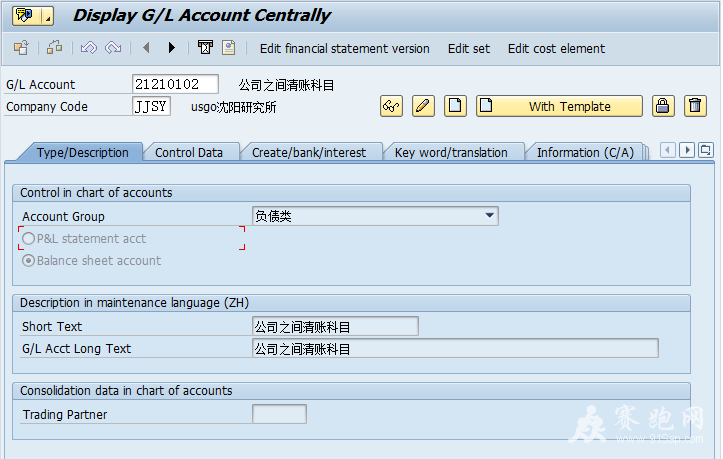The height and width of the screenshot is (459, 723).
Task: Click the With Template button
Action: coord(559,106)
